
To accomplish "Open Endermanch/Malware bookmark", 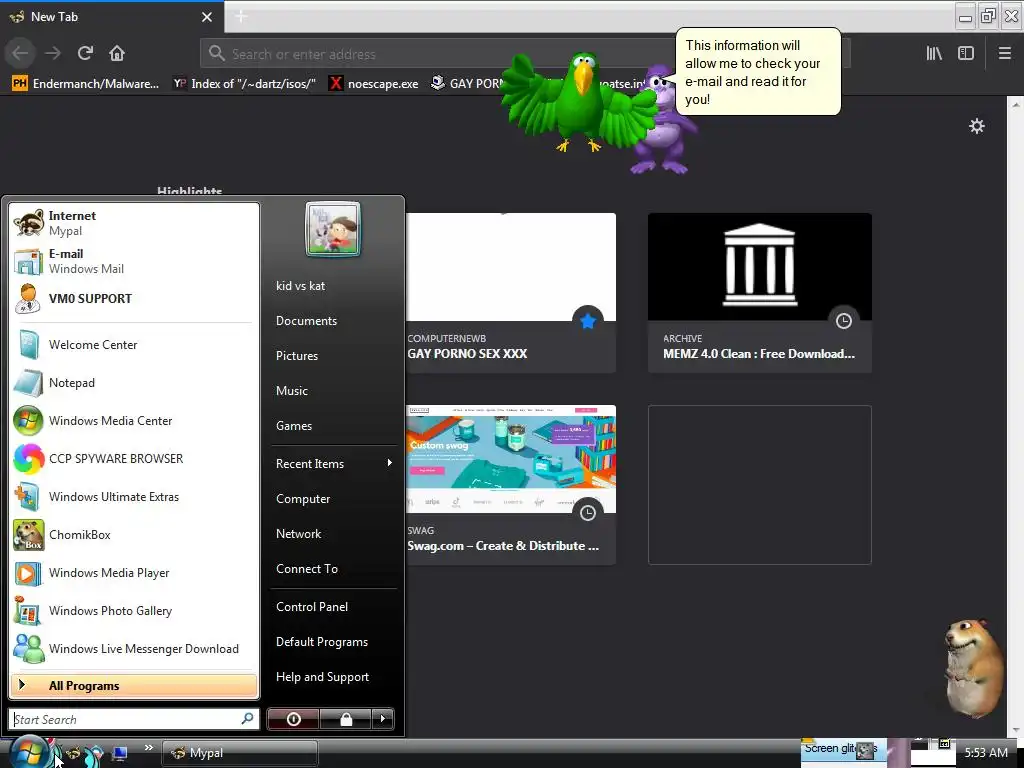I will click(x=86, y=84).
